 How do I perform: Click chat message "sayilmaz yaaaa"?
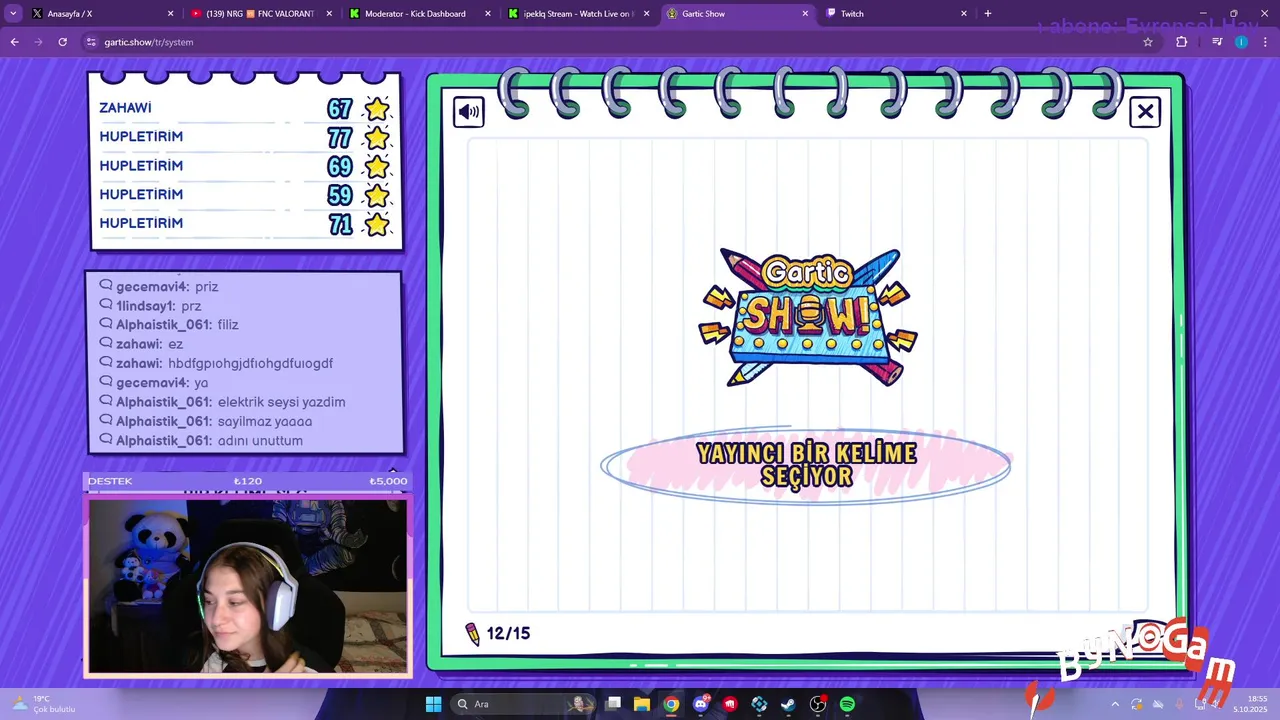click(x=265, y=421)
